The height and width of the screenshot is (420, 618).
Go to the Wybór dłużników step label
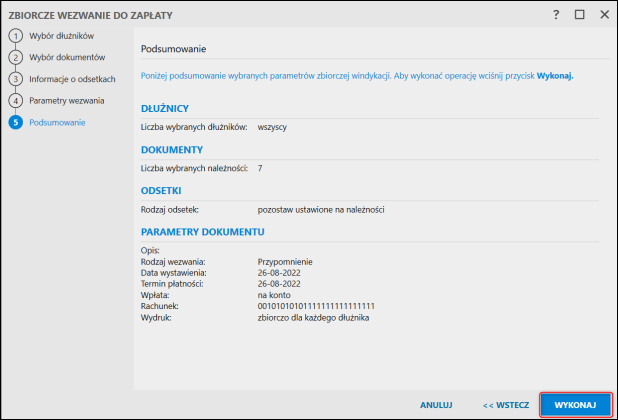point(62,36)
